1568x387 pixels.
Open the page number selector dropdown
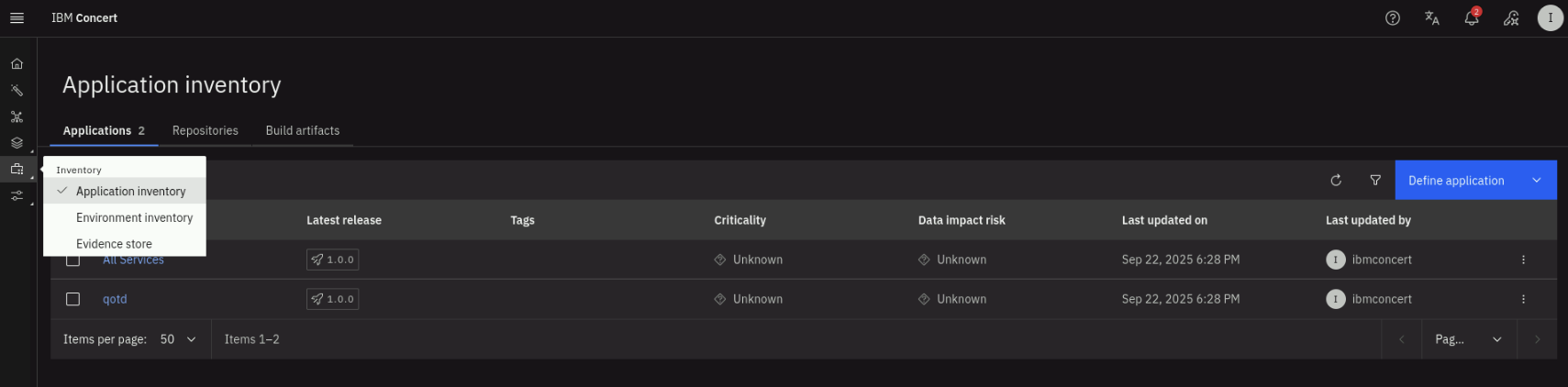1467,339
